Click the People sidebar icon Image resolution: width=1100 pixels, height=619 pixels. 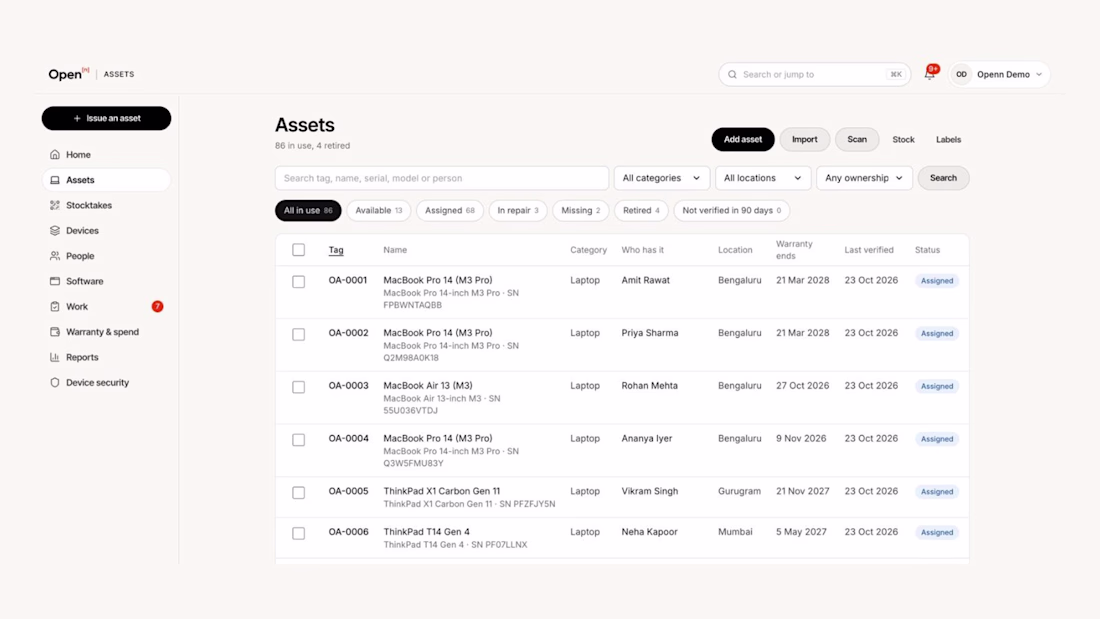point(55,256)
